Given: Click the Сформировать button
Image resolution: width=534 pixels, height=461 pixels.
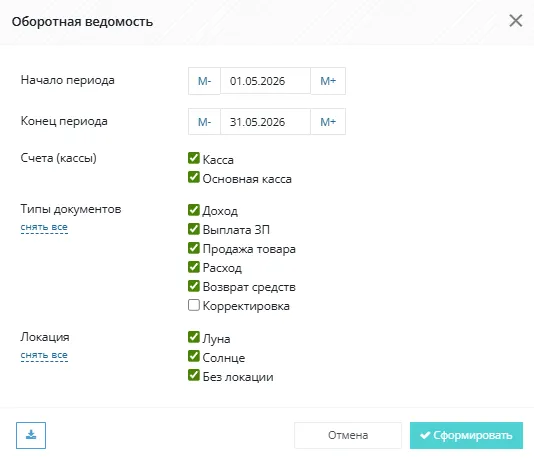Looking at the screenshot, I should (466, 435).
